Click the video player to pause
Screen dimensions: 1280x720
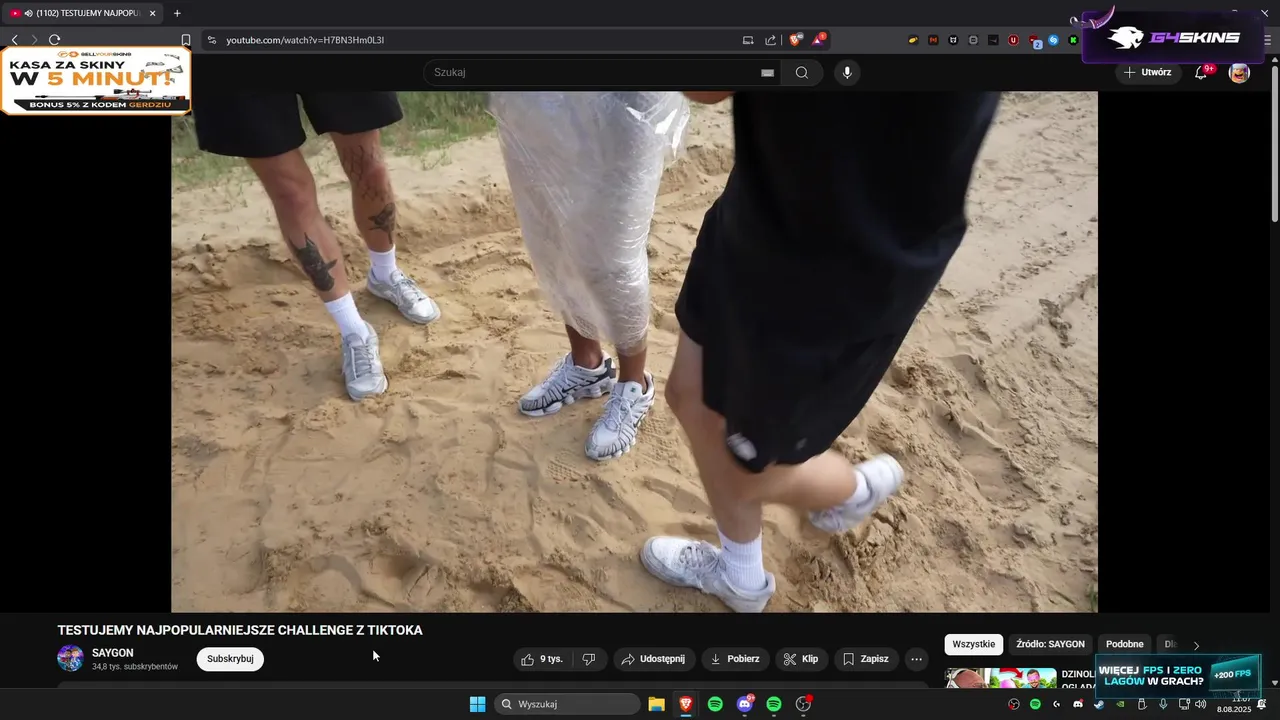634,351
